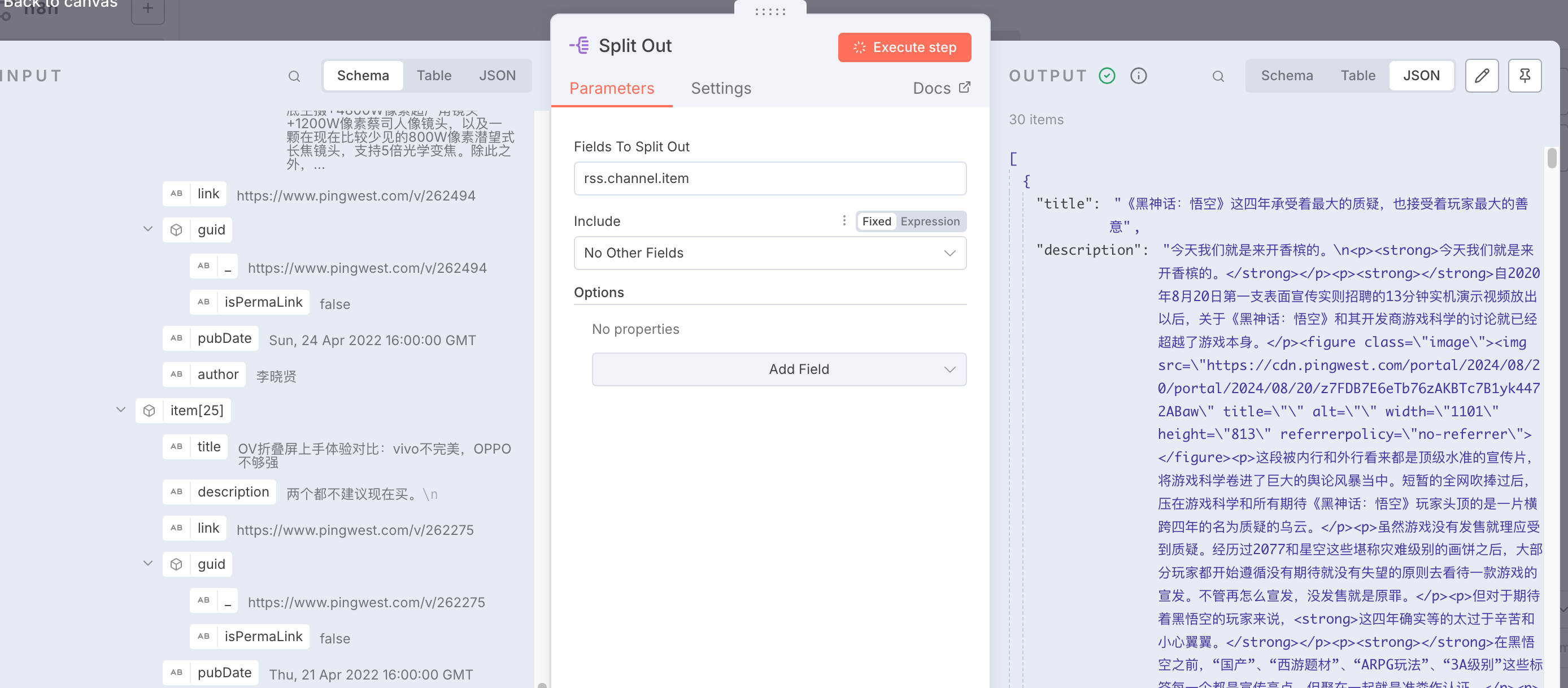Click the Execute step button
This screenshot has height=688, width=1568.
pyautogui.click(x=904, y=47)
